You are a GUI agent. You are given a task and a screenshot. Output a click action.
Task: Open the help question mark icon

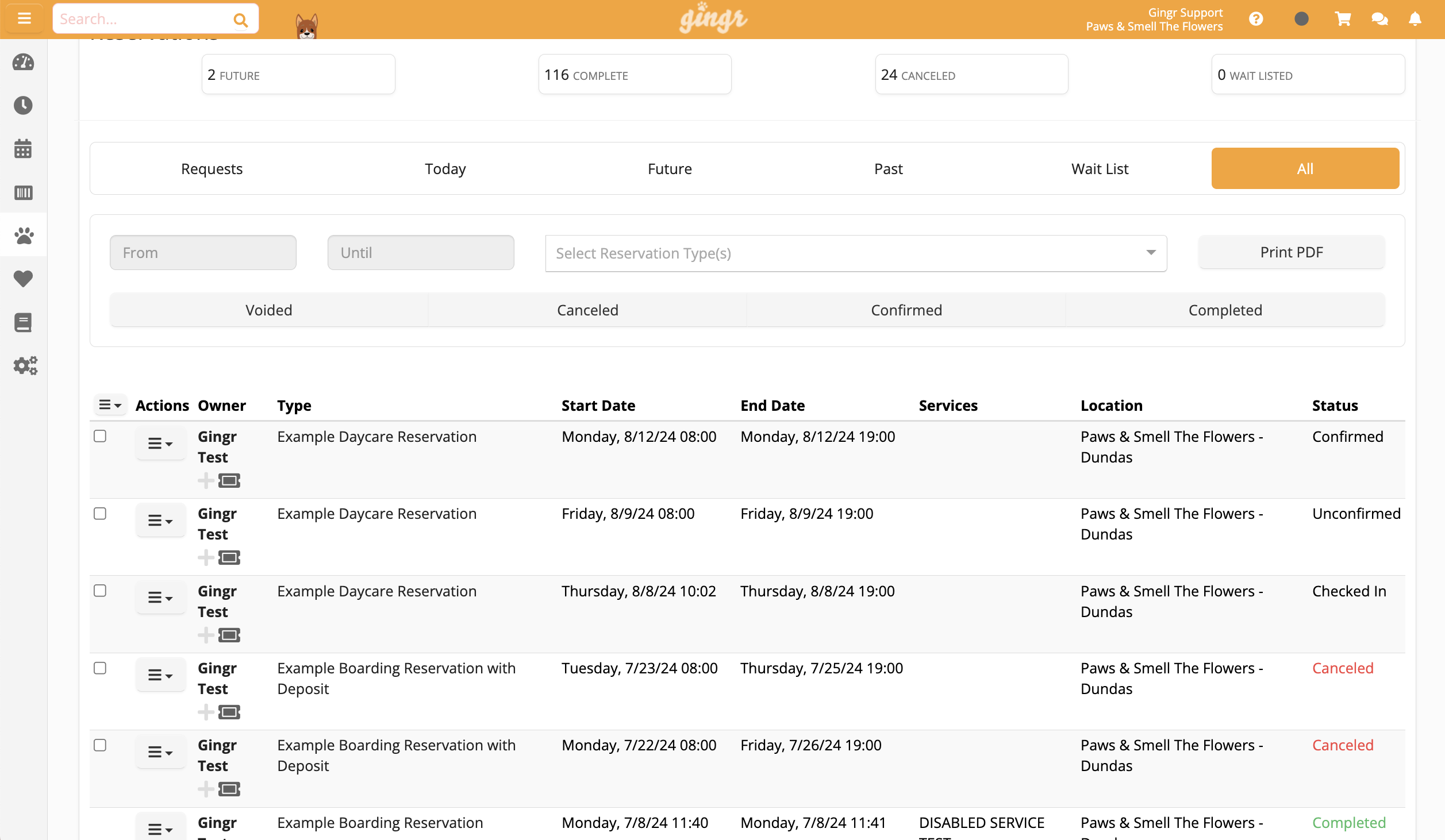1256,19
